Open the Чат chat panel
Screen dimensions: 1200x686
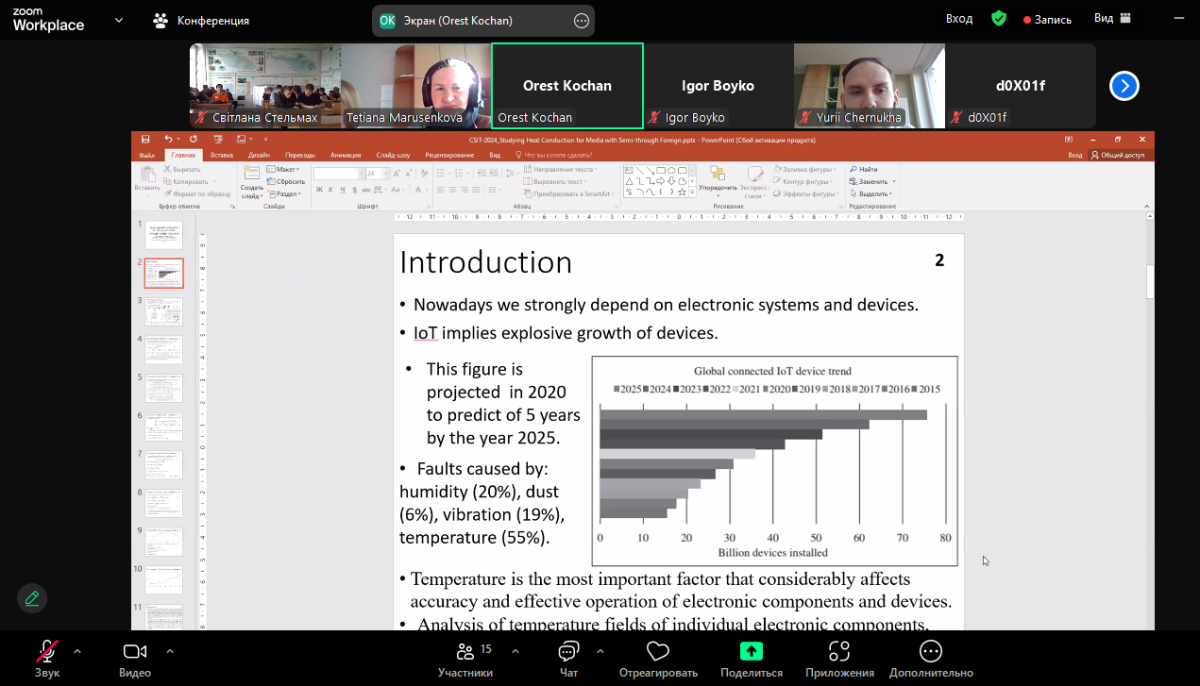[568, 652]
